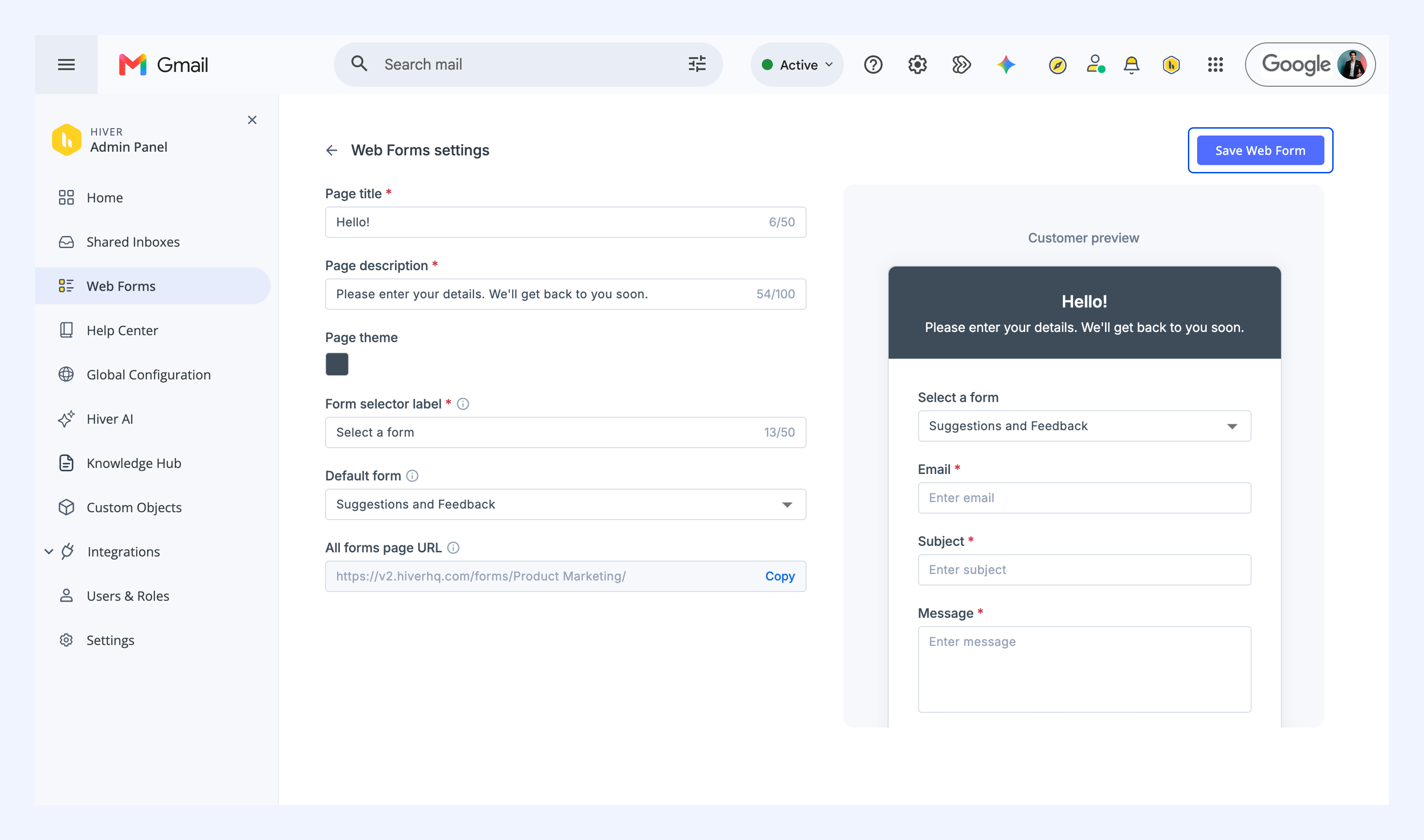Show info for Default form
The width and height of the screenshot is (1424, 840).
412,475
